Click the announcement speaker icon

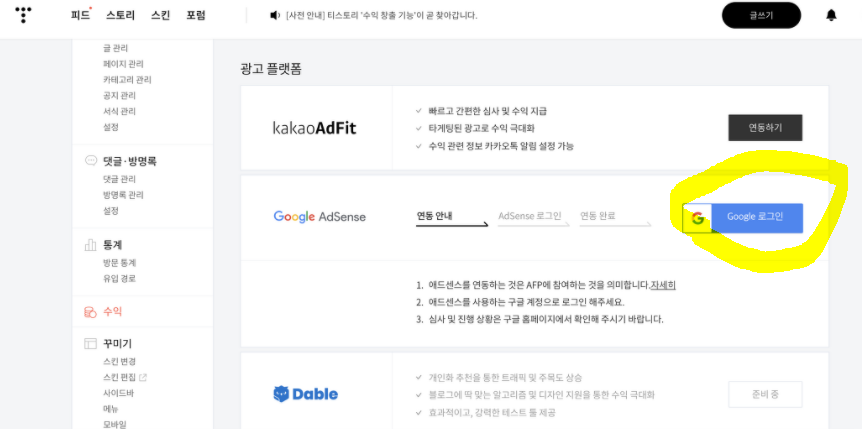coord(275,15)
